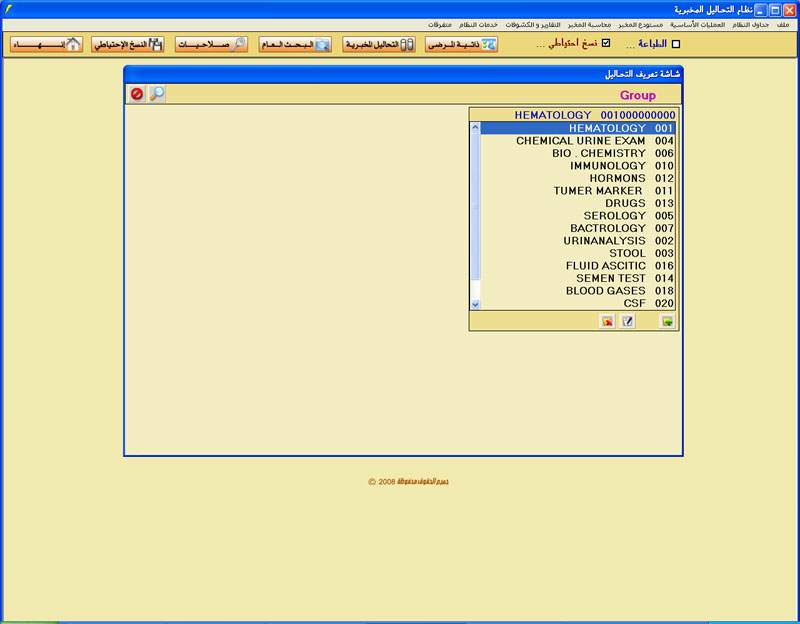Click the backup (النسخ الإحتياطي) toolbar button

(x=127, y=45)
